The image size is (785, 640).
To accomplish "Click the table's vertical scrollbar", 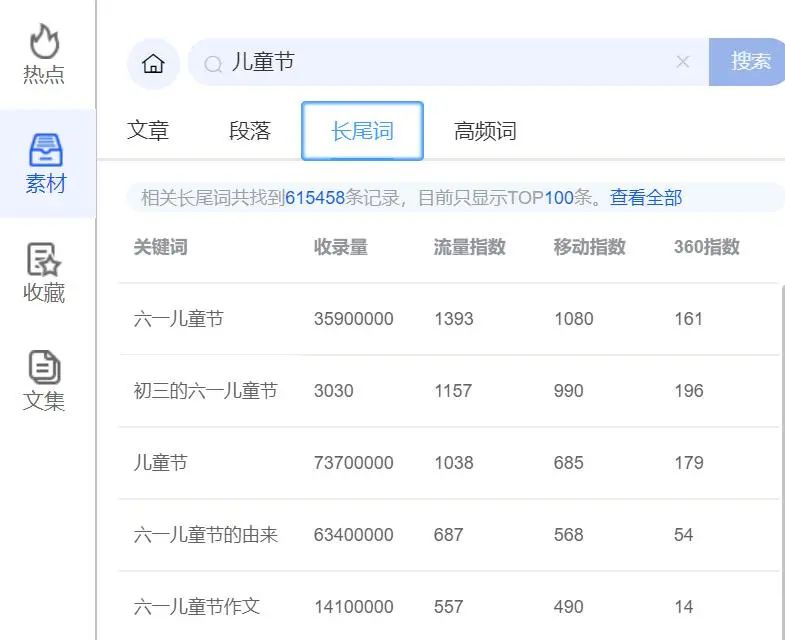I will coord(782,461).
